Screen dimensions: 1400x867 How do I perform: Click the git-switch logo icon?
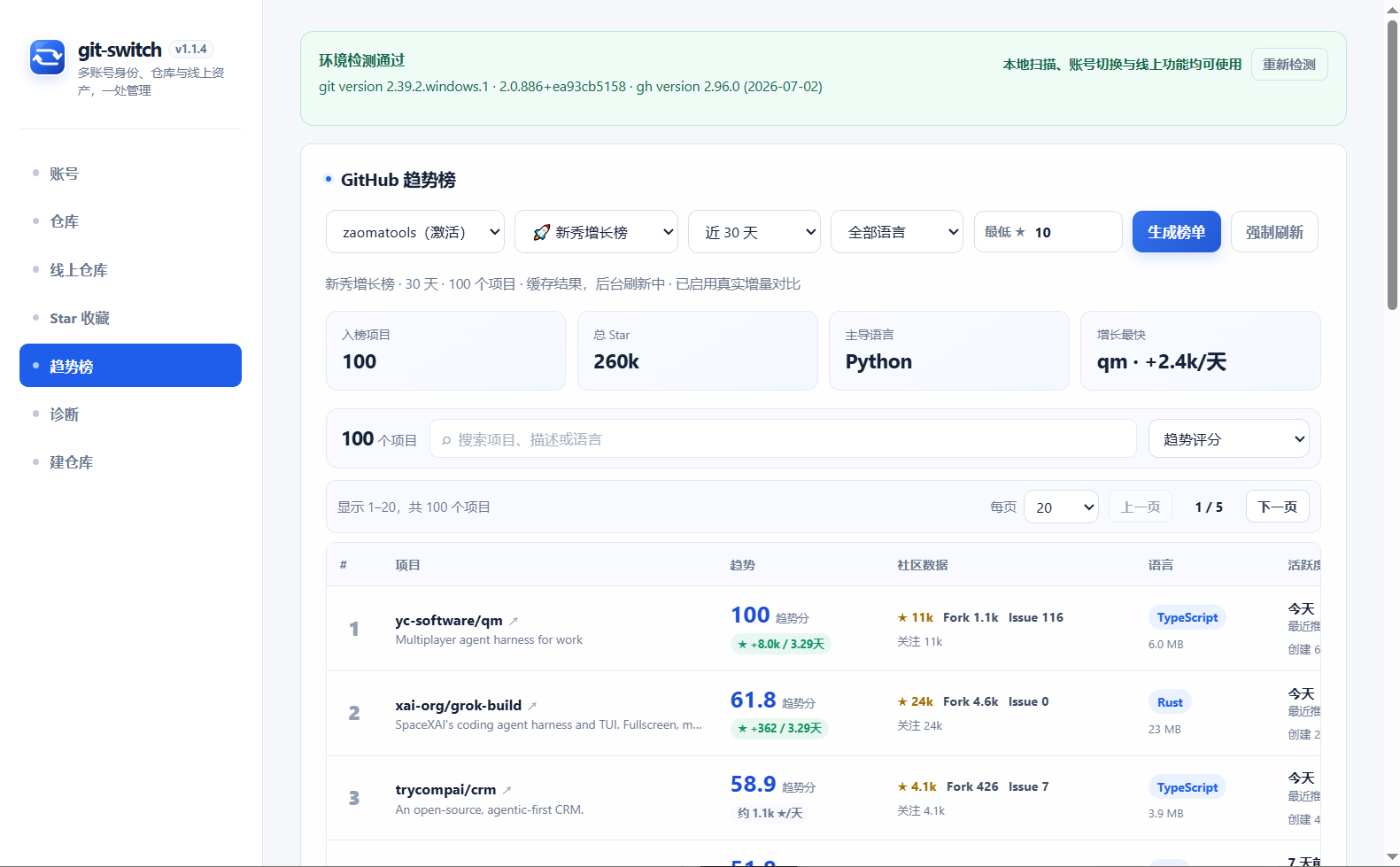pyautogui.click(x=47, y=58)
